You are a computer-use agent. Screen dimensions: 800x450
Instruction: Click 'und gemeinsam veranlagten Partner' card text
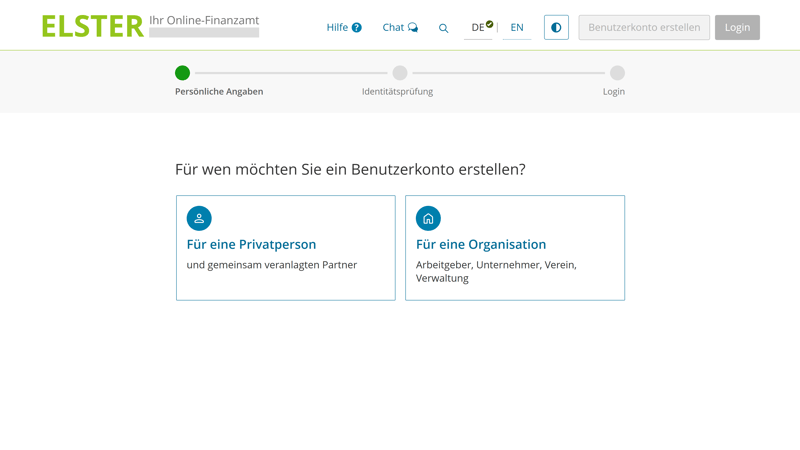272,265
